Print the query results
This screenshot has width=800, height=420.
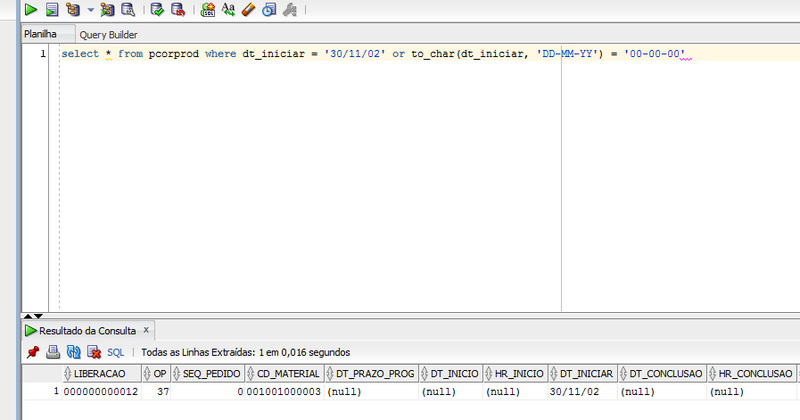click(x=53, y=352)
